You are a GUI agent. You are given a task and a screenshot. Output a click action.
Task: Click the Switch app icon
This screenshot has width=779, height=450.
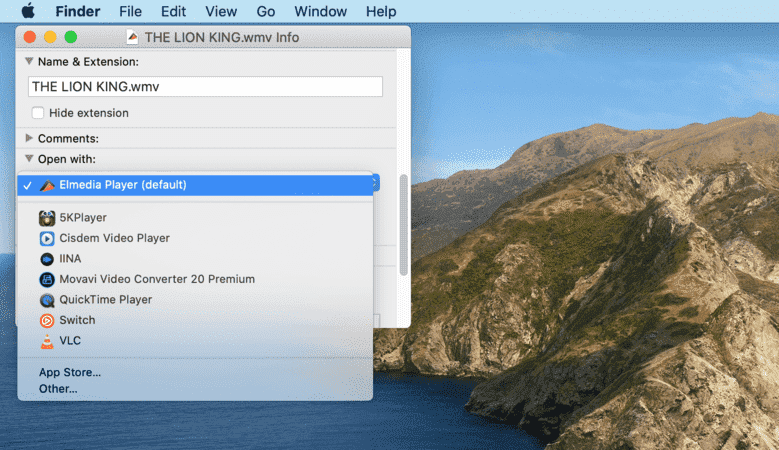[x=47, y=321]
